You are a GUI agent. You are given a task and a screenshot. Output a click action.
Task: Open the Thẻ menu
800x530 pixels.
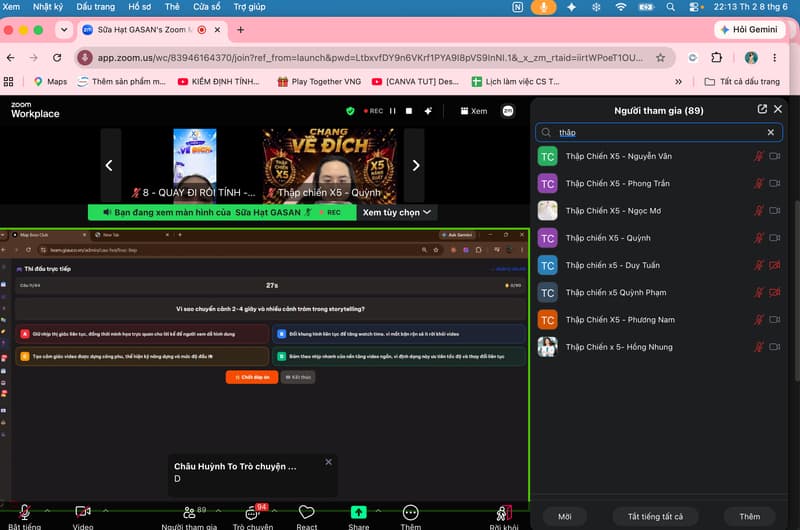[x=172, y=7]
